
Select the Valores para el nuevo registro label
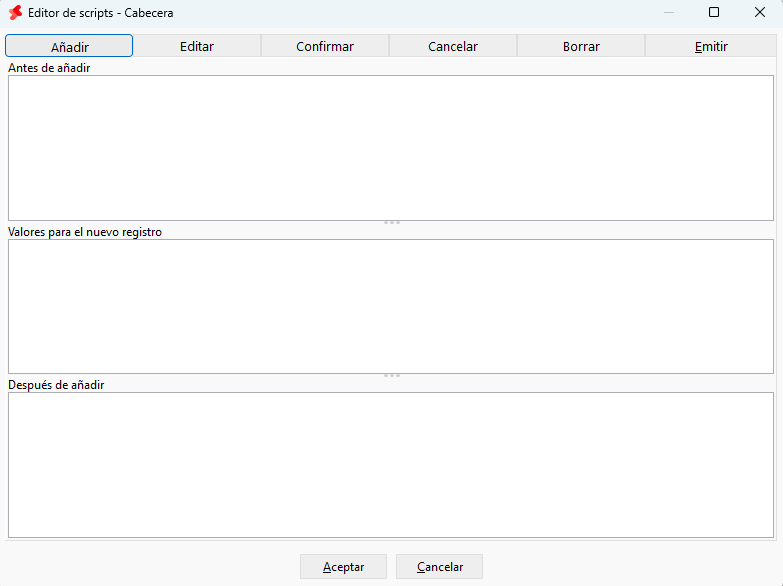85,232
